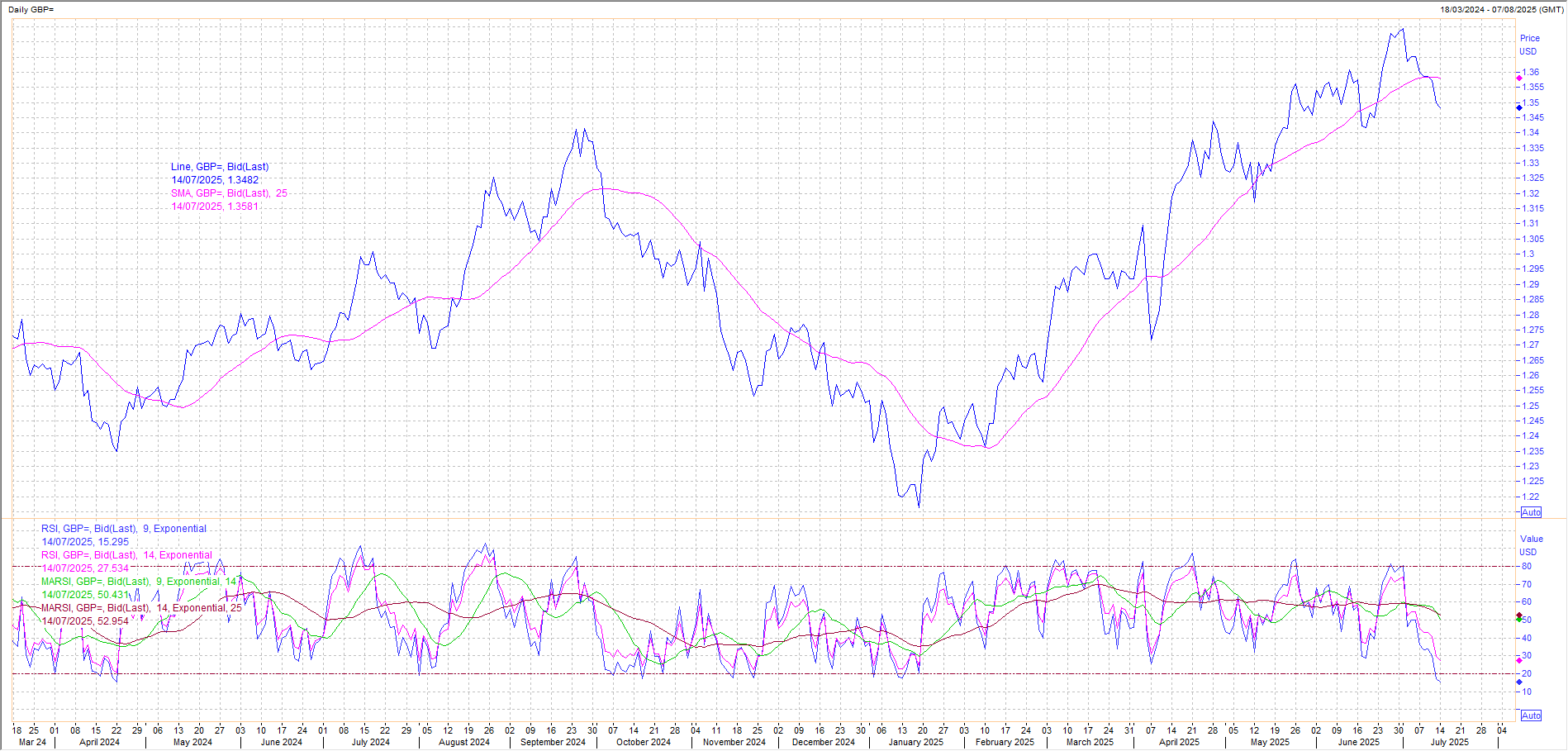Click the October 2024 month label

[644, 743]
